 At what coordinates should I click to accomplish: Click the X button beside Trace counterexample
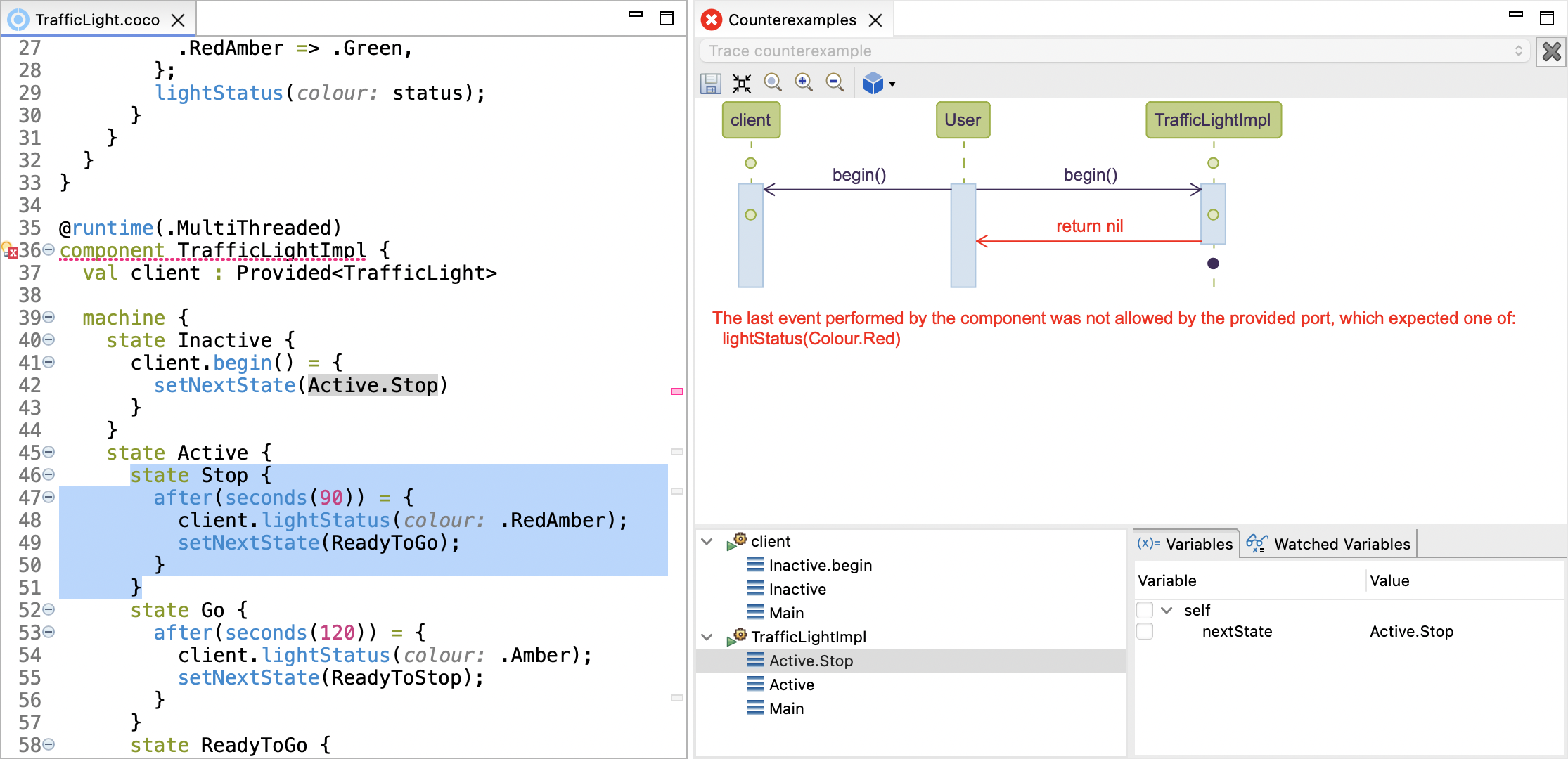(x=1551, y=51)
